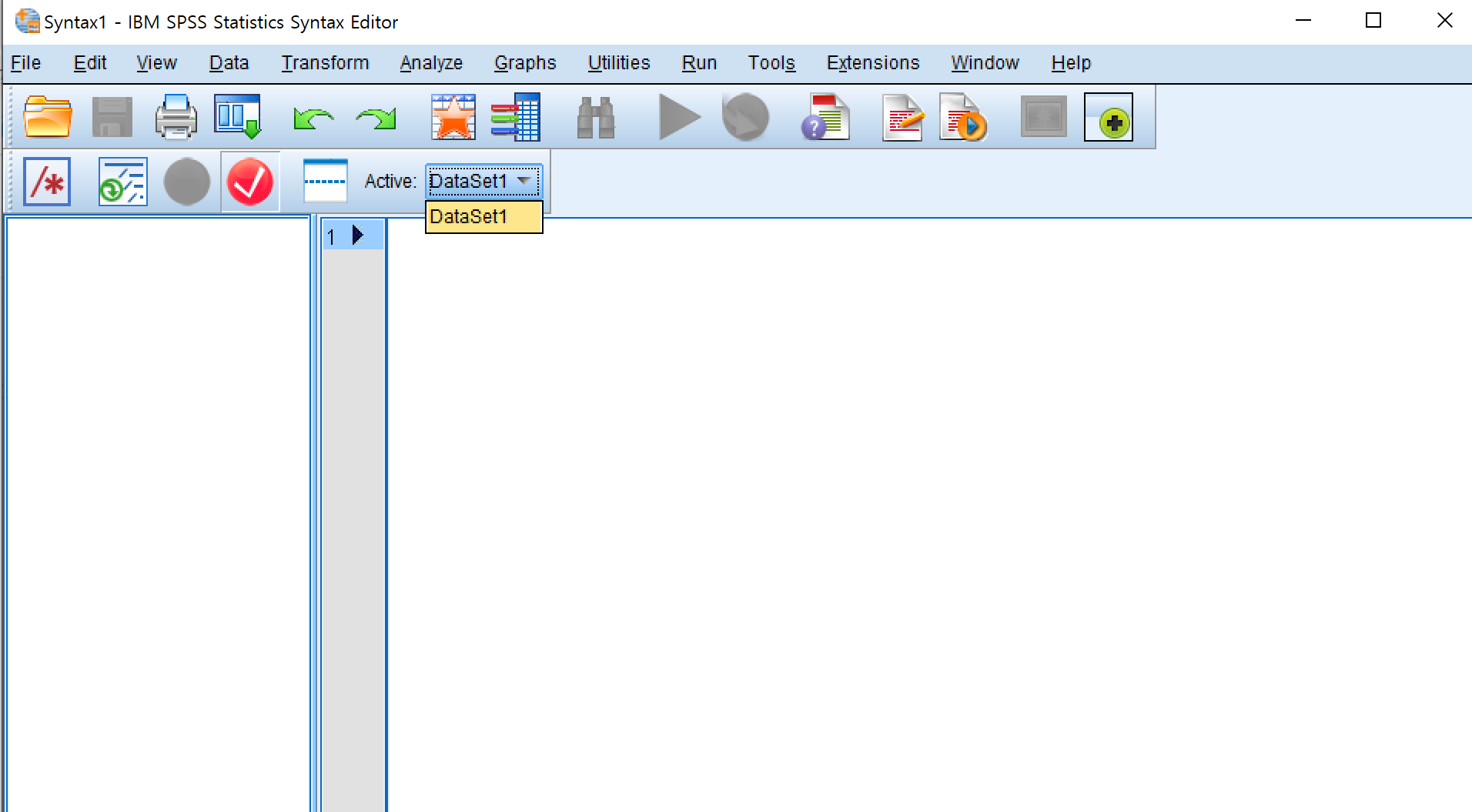Run Selection with the play triangle
1472x812 pixels.
coord(679,117)
